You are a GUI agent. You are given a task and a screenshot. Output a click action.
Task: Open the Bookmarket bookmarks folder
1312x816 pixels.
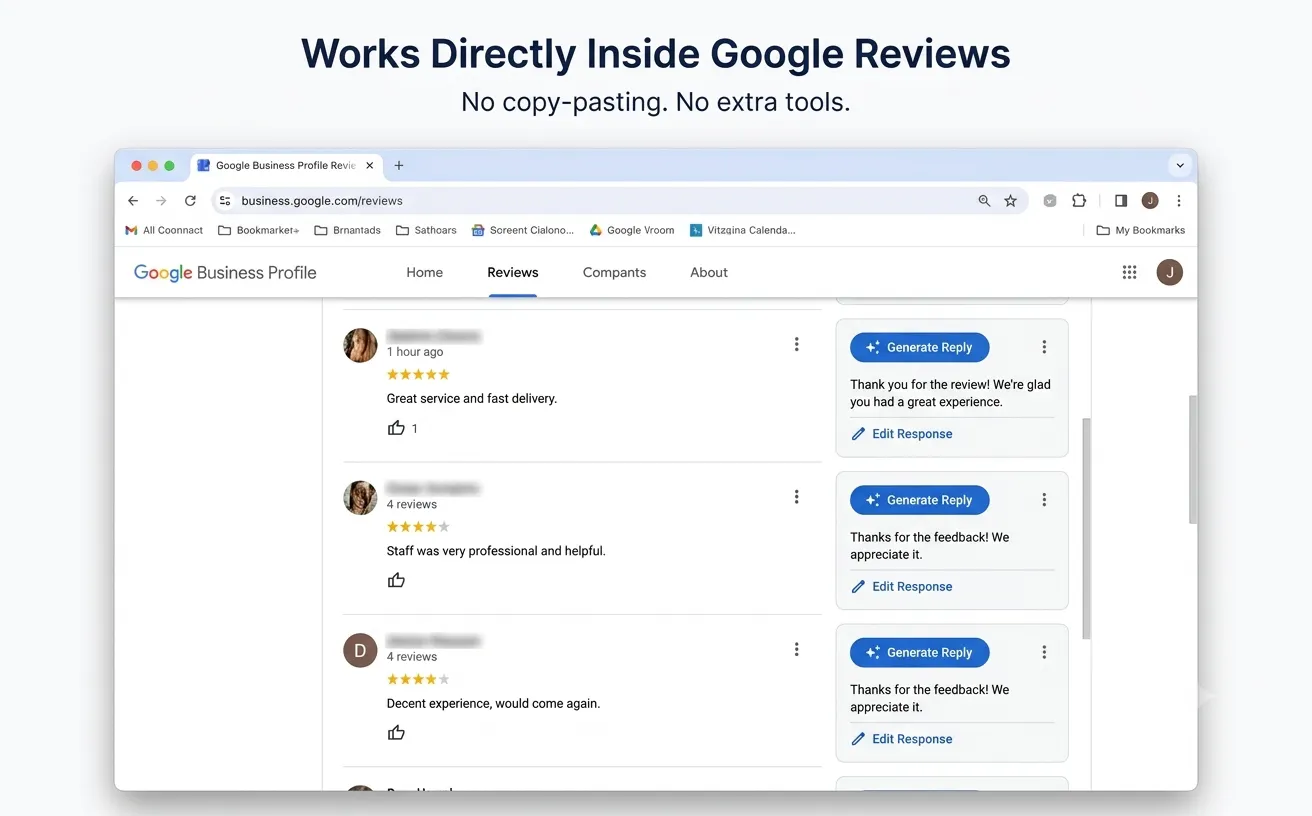(x=258, y=230)
